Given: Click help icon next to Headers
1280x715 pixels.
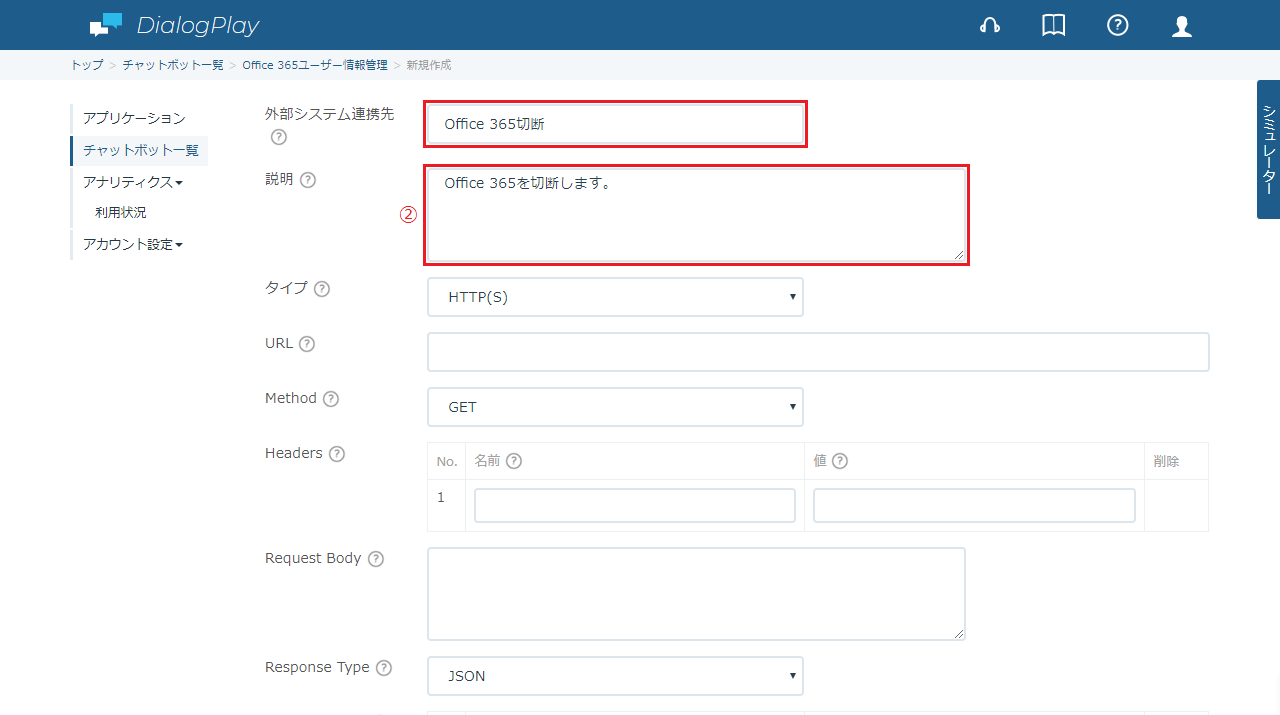Looking at the screenshot, I should pyautogui.click(x=337, y=454).
